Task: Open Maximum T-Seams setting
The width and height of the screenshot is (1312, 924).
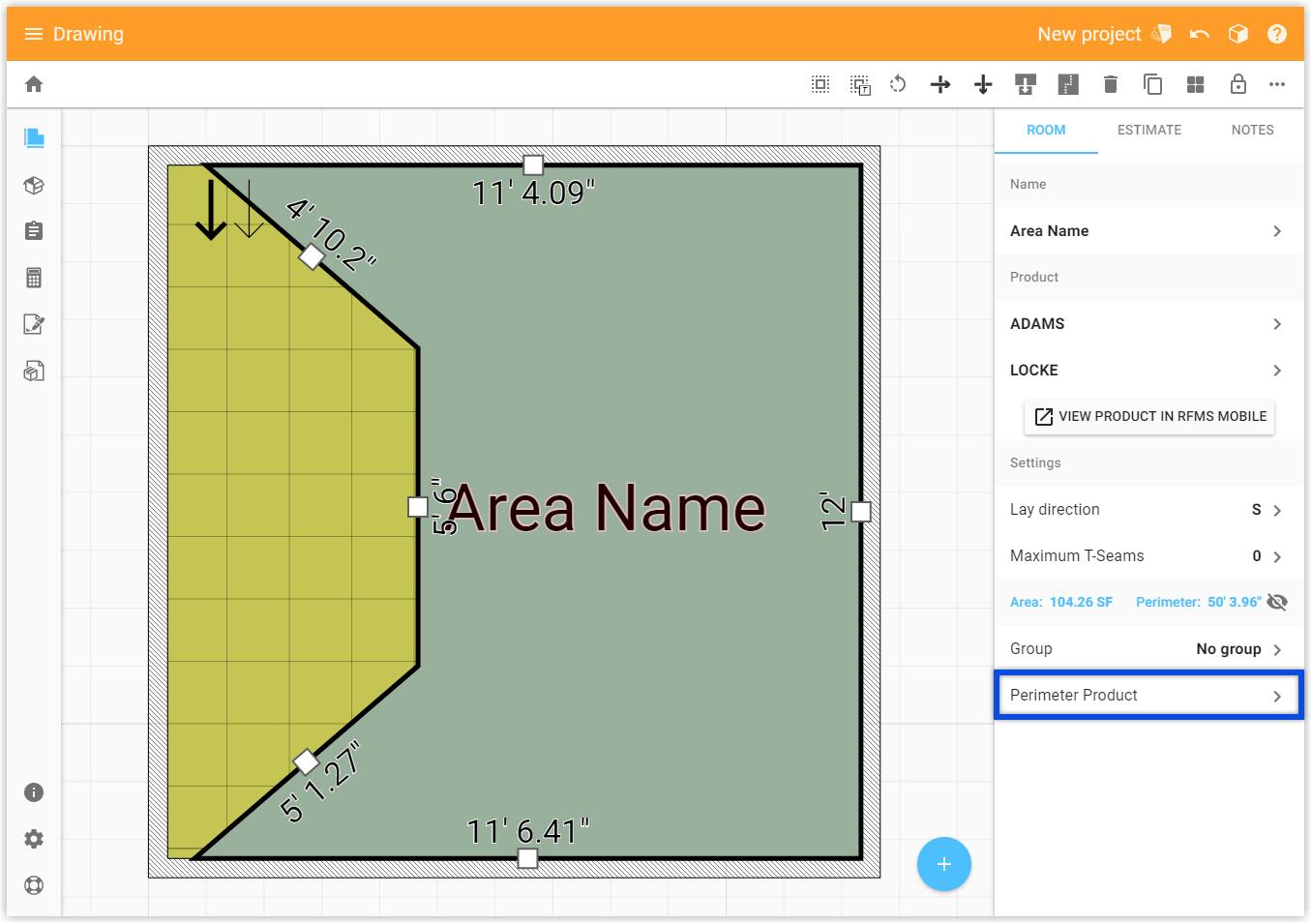Action: (x=1149, y=556)
